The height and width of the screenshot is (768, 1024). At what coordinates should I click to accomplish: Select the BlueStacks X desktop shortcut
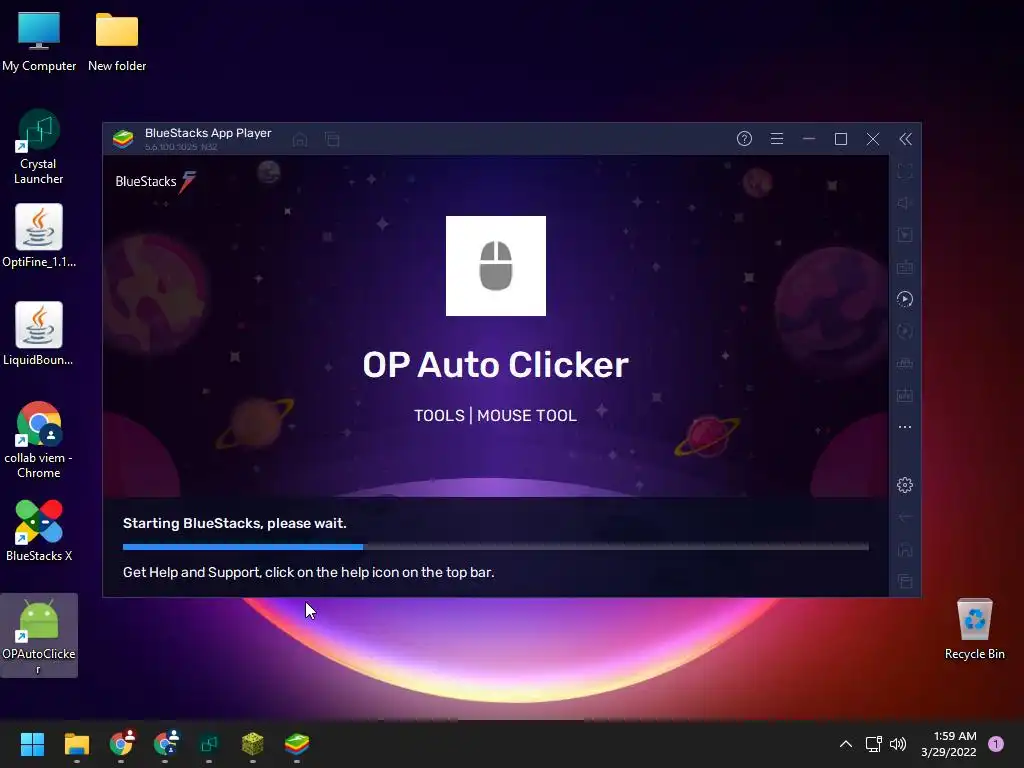39,530
